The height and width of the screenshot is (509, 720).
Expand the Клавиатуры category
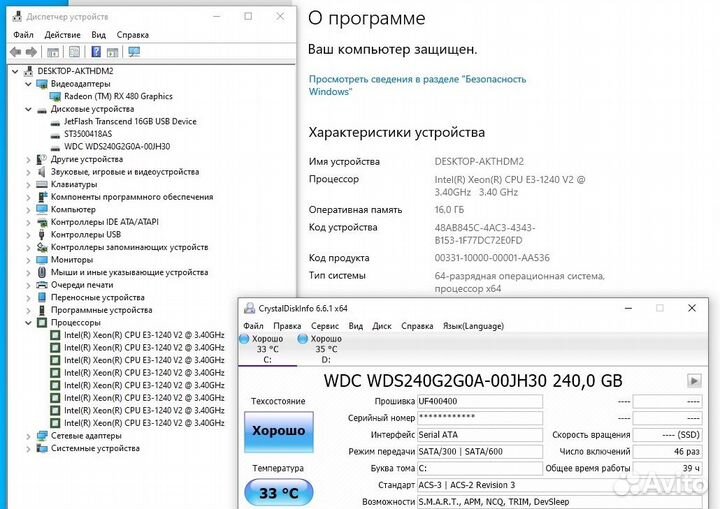click(28, 184)
